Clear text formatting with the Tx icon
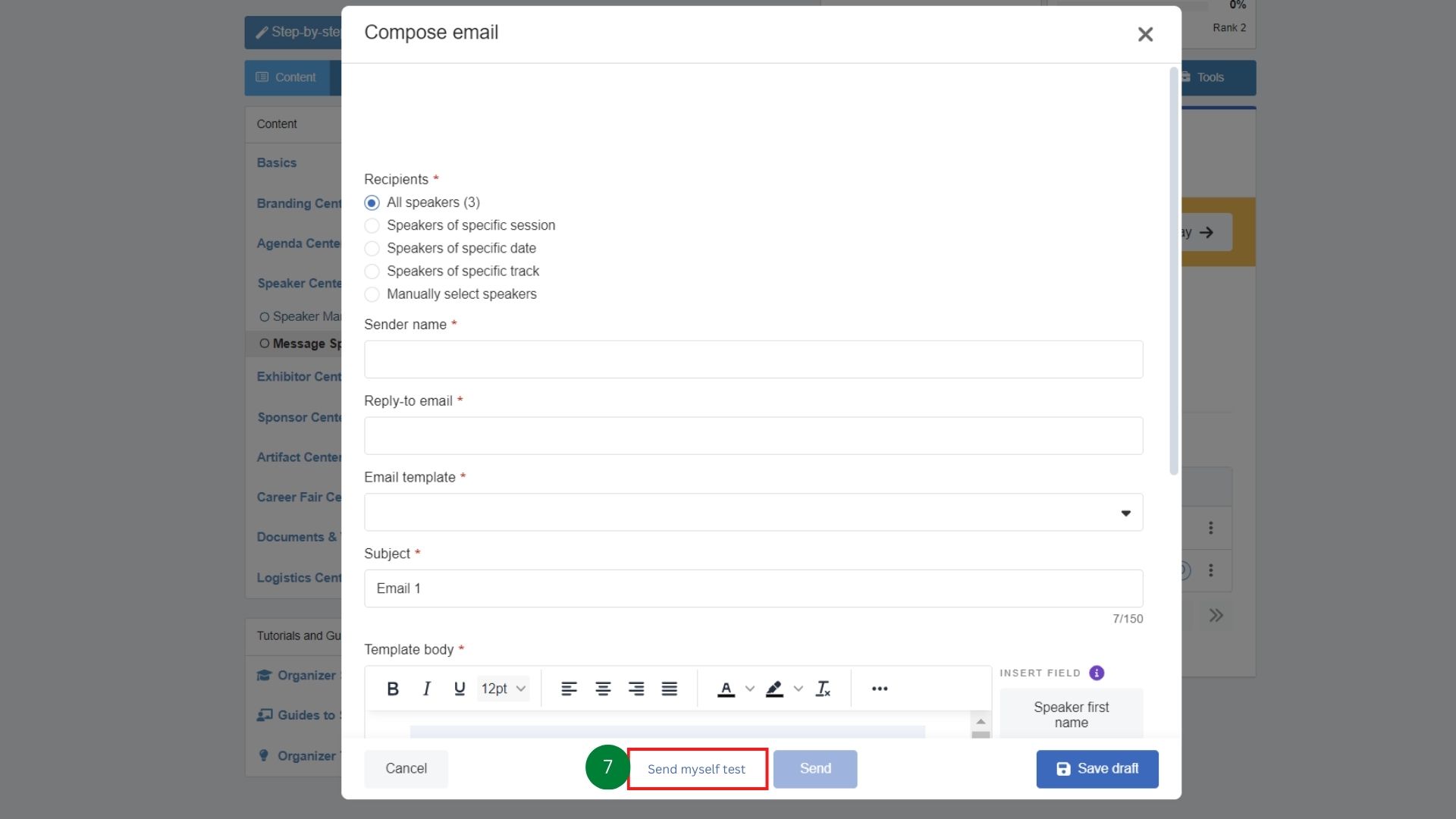The width and height of the screenshot is (1456, 819). click(x=824, y=689)
